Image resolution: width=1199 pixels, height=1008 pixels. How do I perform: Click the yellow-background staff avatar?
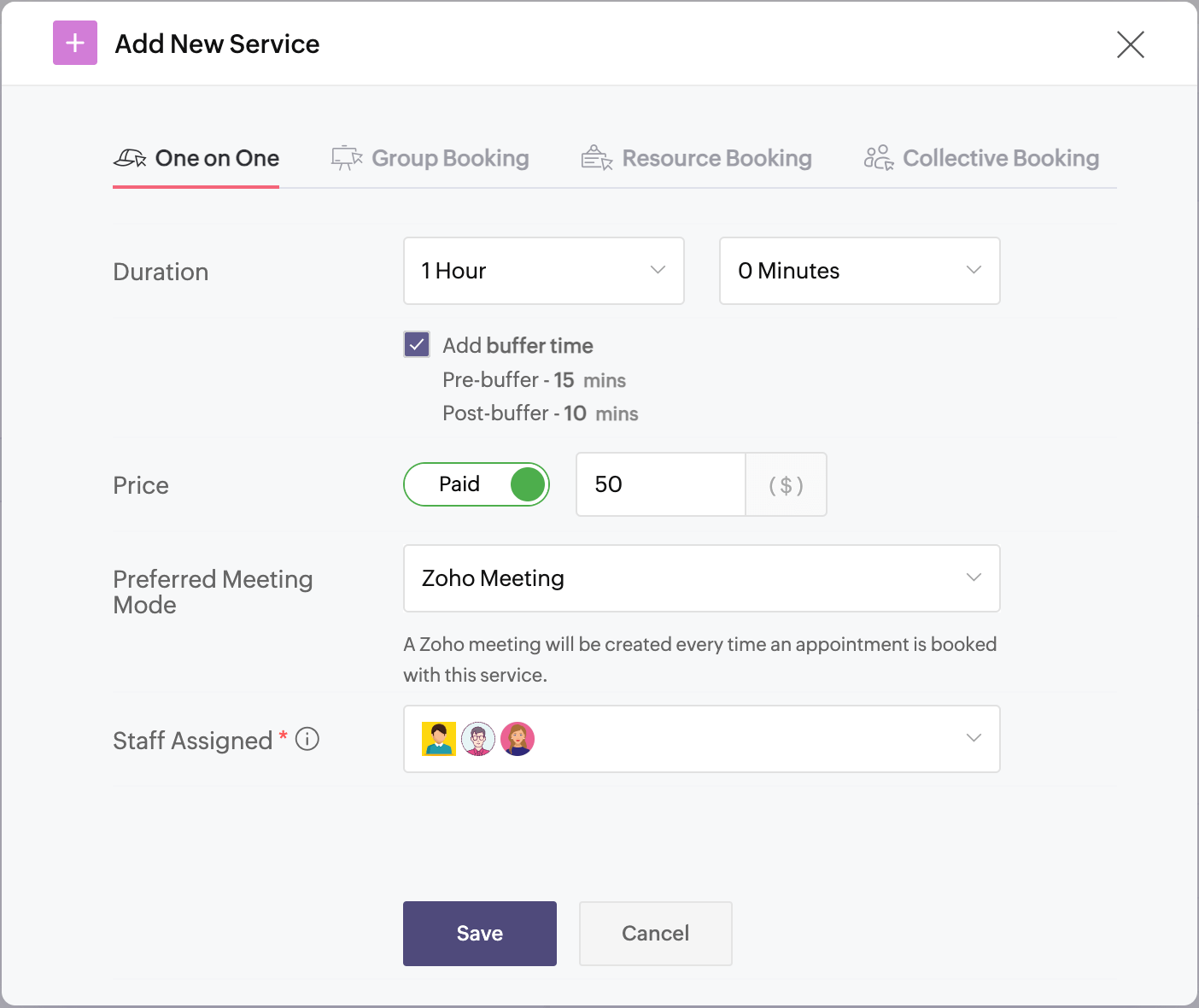pos(439,739)
